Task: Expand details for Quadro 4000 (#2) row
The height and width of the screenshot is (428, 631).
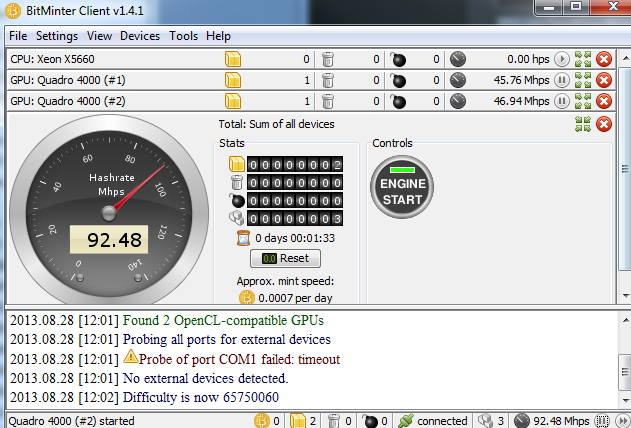Action: tap(583, 101)
